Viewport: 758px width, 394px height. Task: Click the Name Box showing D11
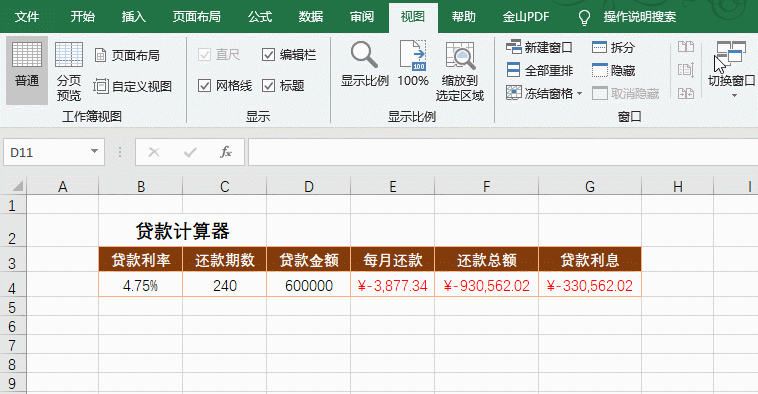(46, 152)
